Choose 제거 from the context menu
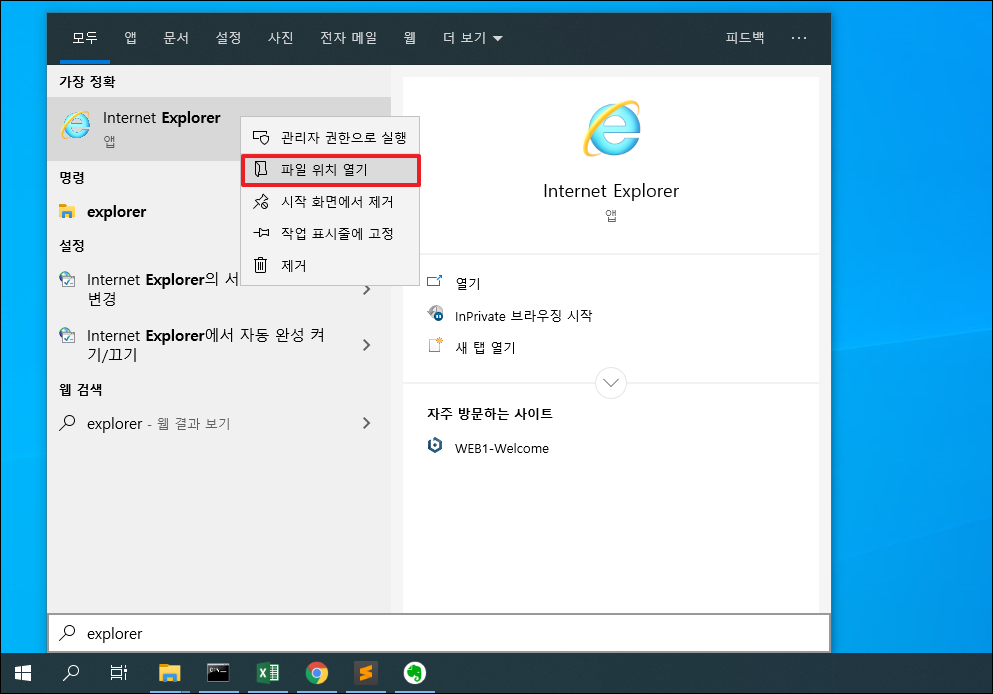Viewport: 993px width, 694px height. click(330, 265)
